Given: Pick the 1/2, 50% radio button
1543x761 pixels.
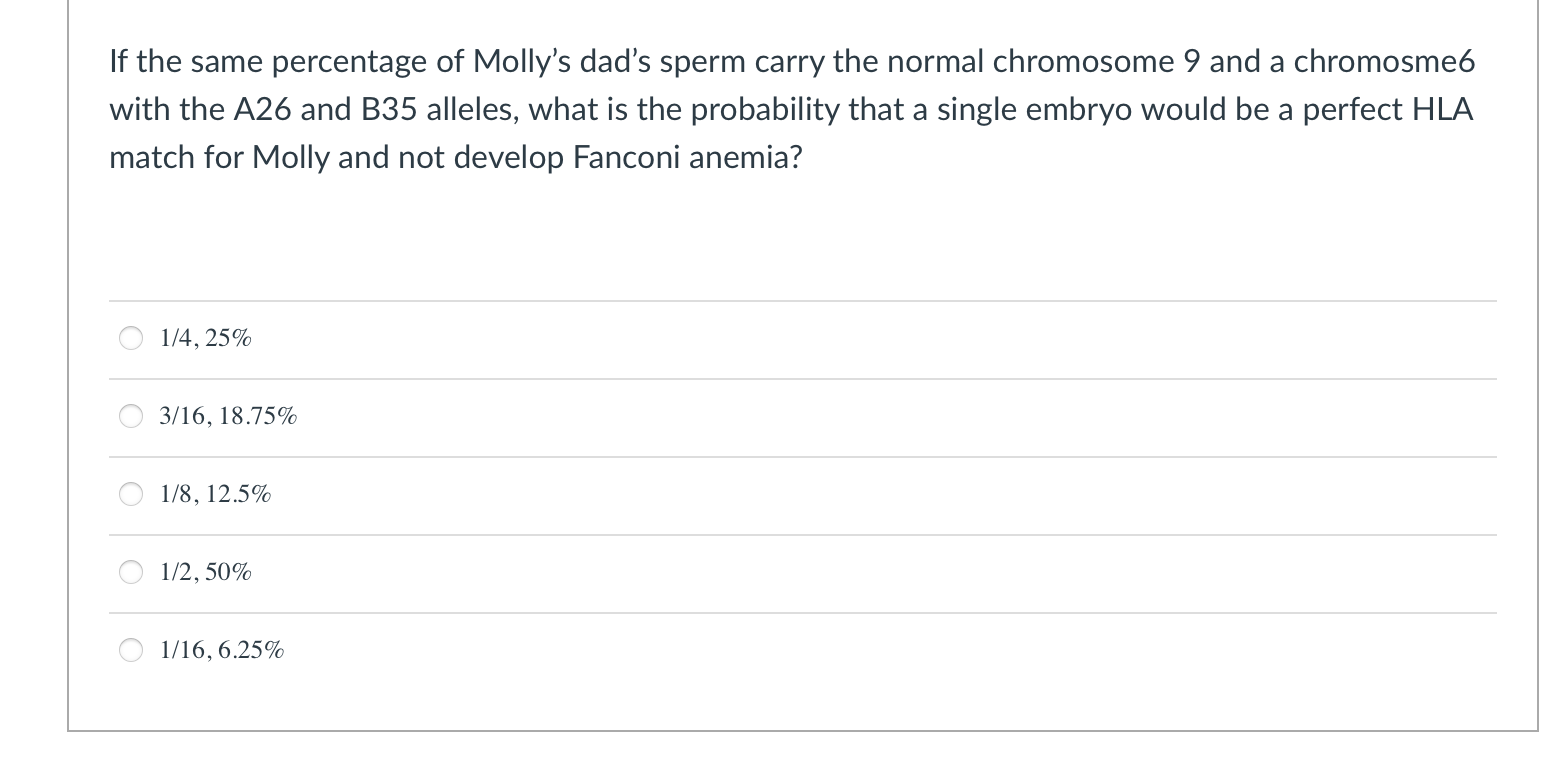Looking at the screenshot, I should coord(132,573).
